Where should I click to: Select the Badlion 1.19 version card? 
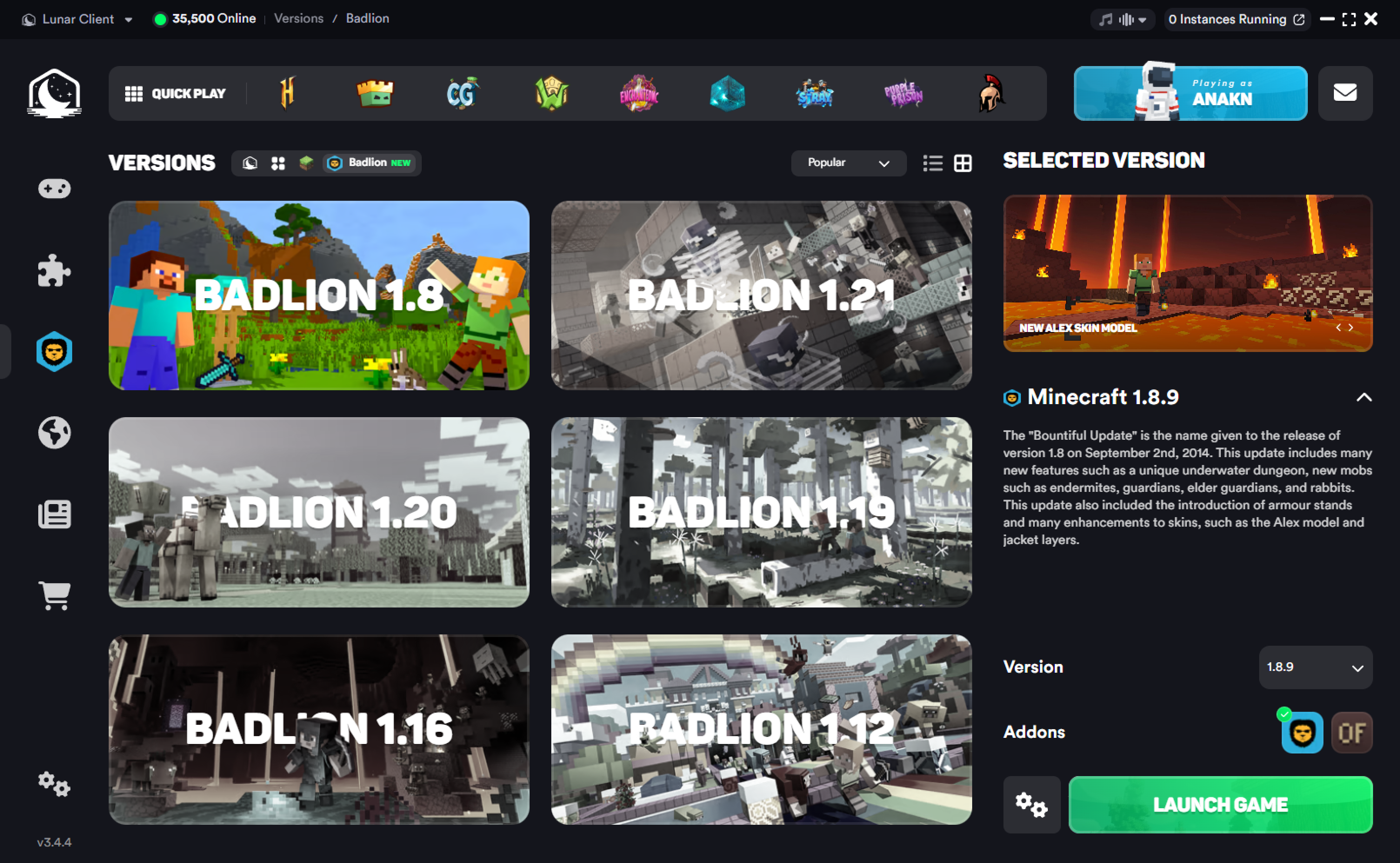[x=761, y=512]
